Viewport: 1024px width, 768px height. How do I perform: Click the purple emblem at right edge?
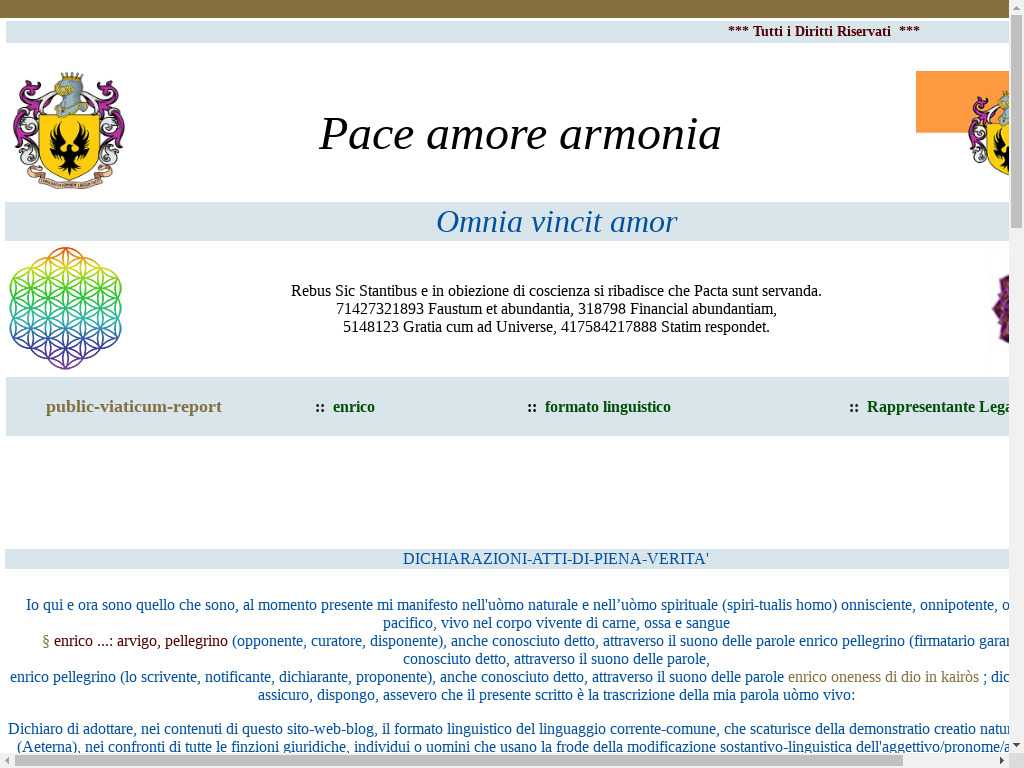(x=999, y=309)
